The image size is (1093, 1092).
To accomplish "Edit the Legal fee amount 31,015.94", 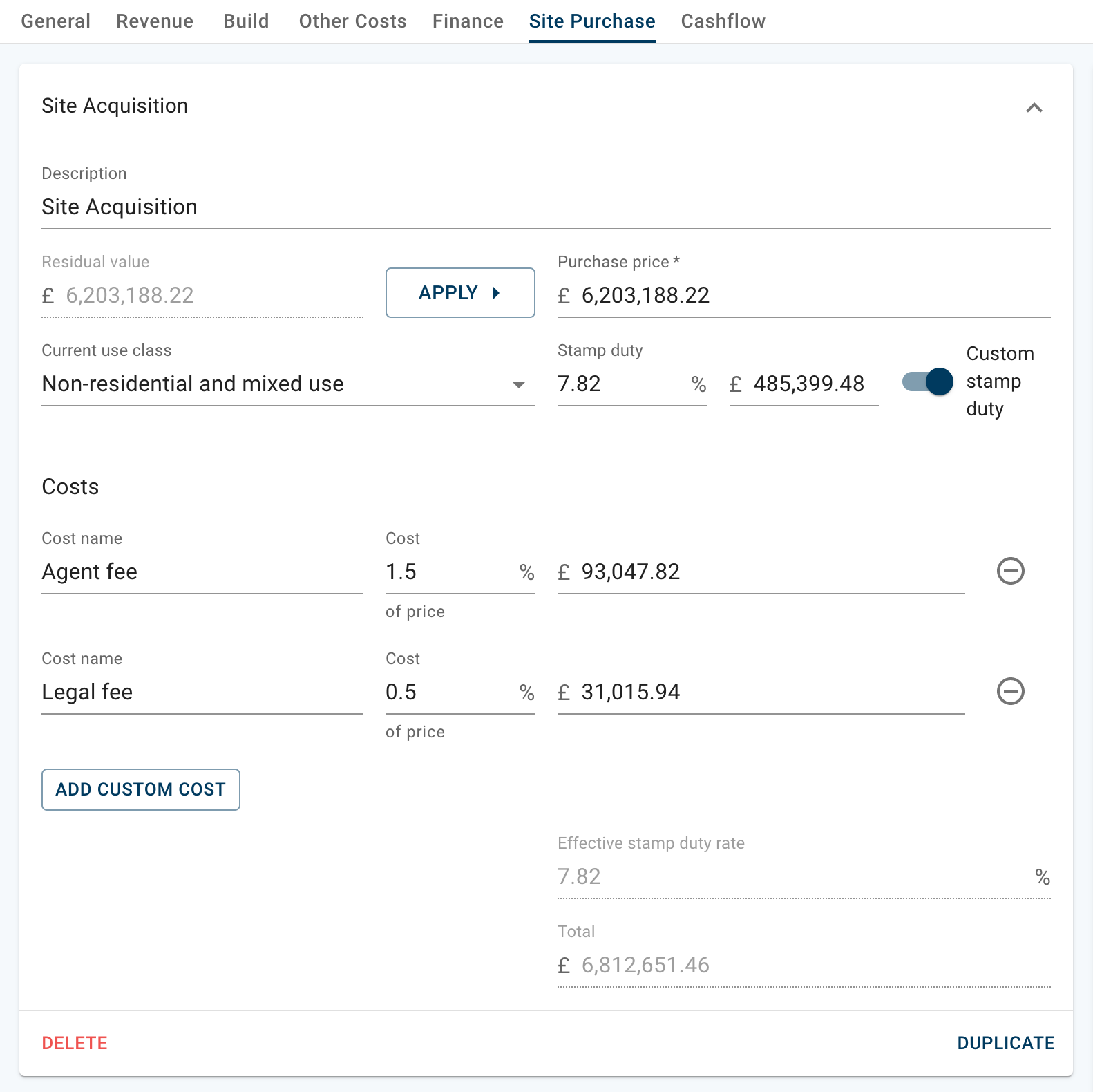I will (761, 693).
